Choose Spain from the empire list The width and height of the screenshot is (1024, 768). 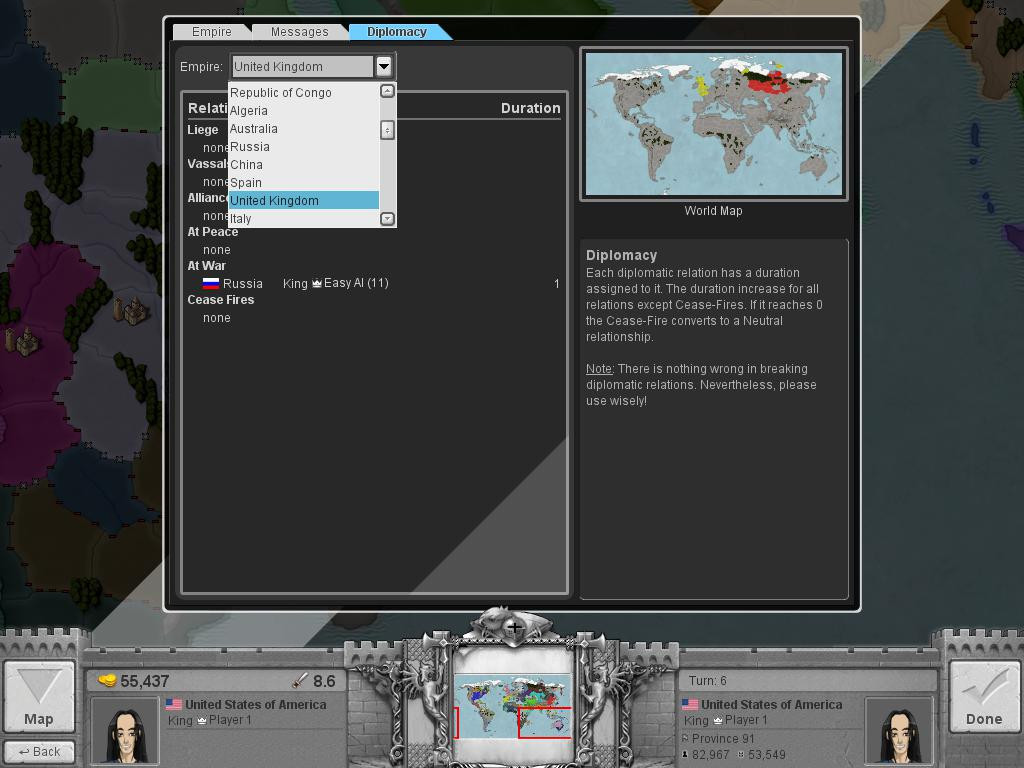pos(304,182)
